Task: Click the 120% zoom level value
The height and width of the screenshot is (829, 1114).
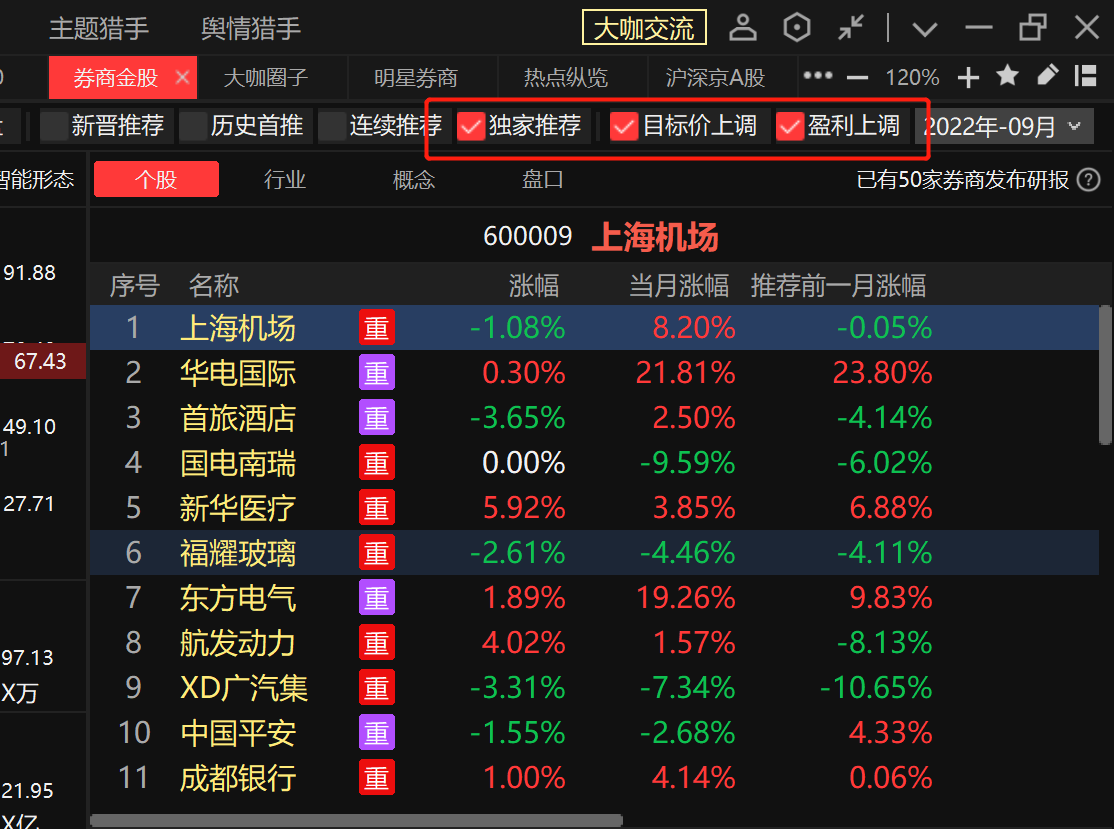Action: coord(912,77)
